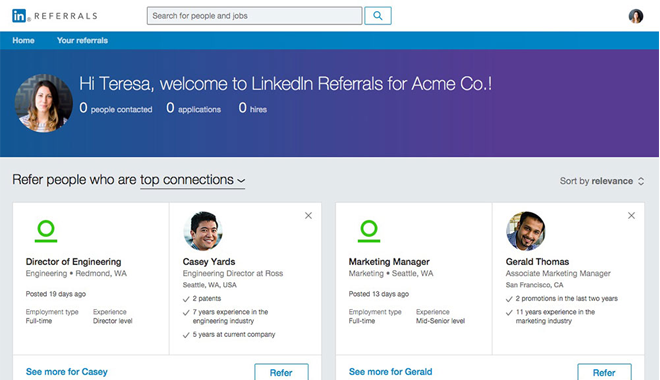Click the Director of Engineering job title
The image size is (660, 380).
73,262
